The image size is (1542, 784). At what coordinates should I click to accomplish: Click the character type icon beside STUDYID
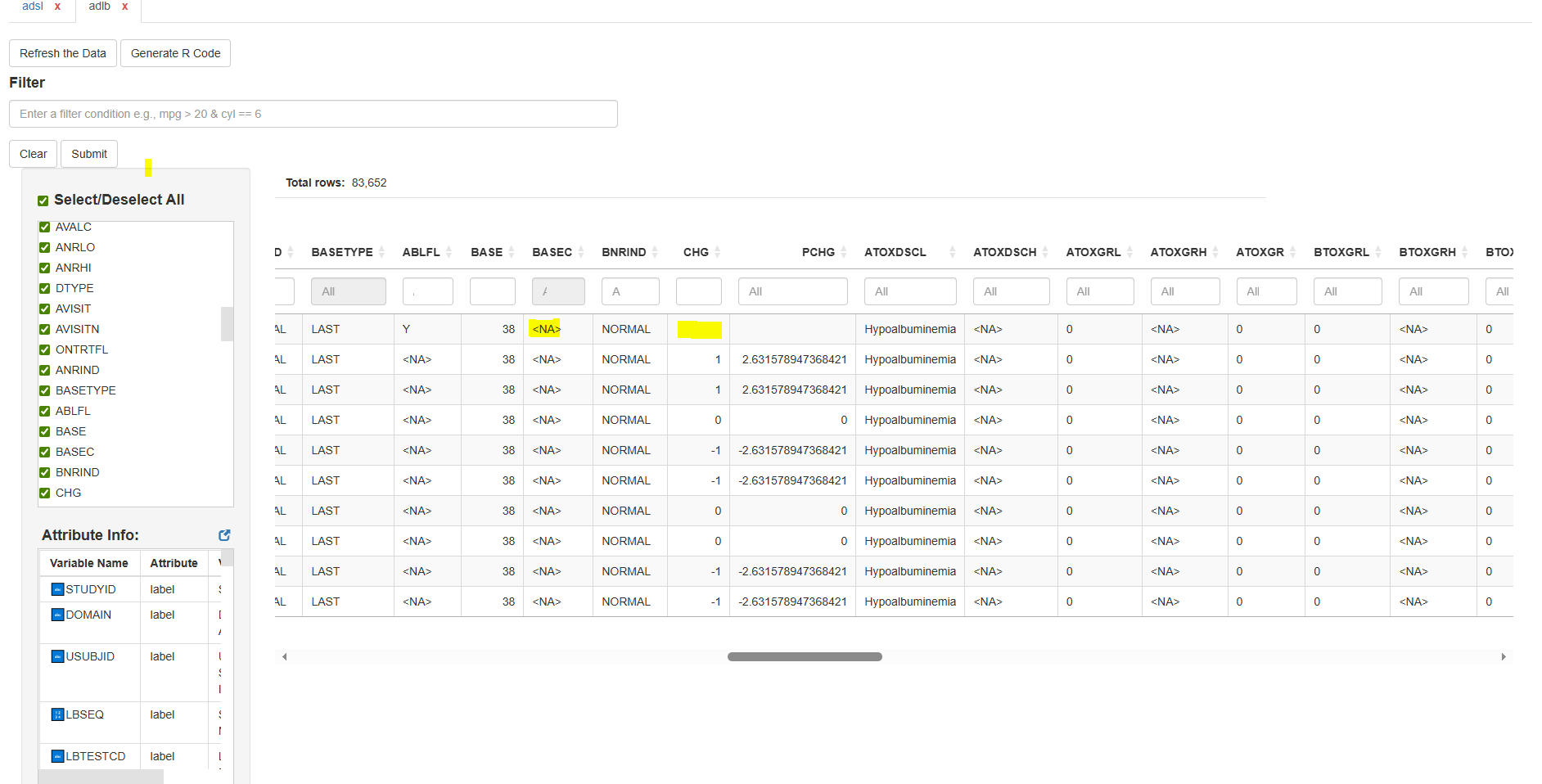tap(56, 588)
